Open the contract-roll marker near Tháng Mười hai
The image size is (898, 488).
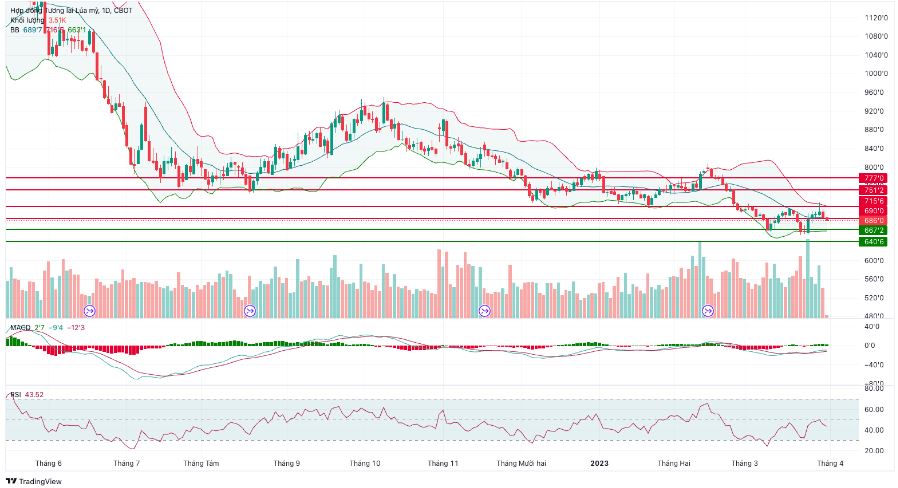pos(485,311)
